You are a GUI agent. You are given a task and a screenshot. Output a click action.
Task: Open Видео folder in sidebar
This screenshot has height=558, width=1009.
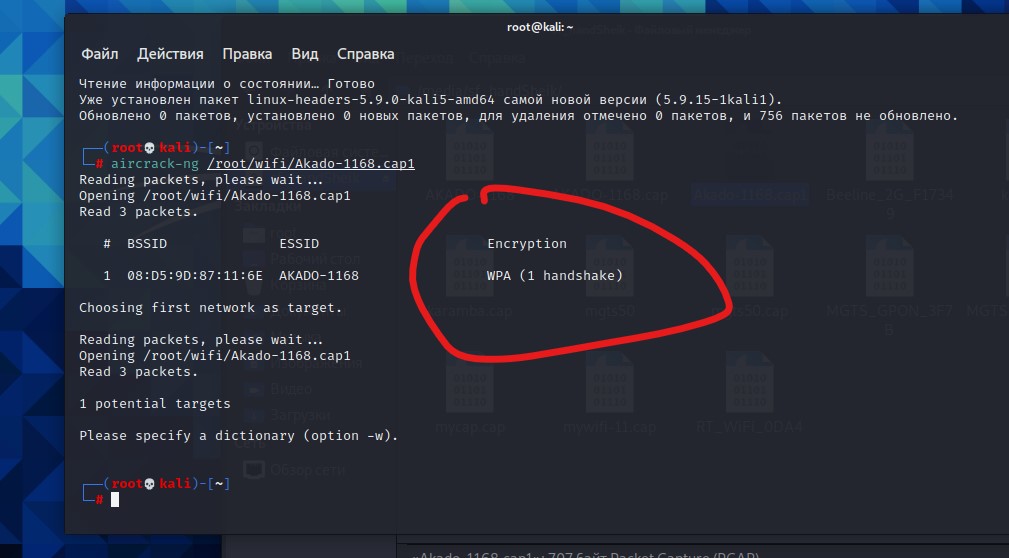[290, 388]
